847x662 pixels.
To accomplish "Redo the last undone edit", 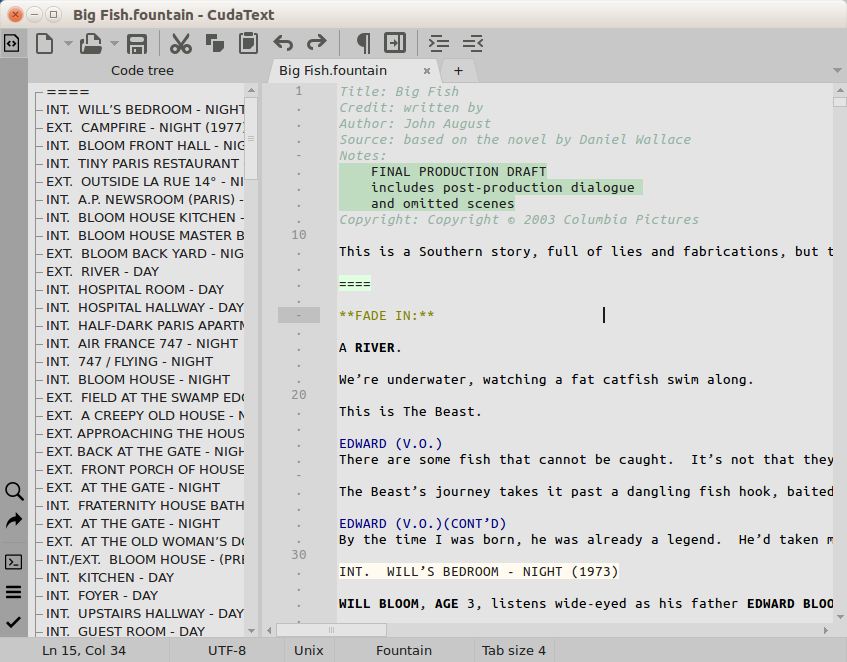I will (317, 43).
